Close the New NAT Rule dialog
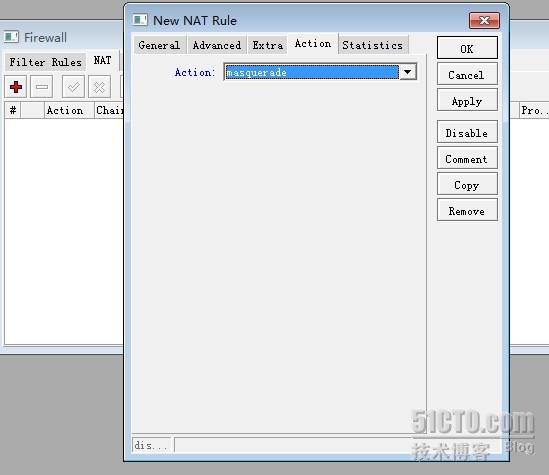The height and width of the screenshot is (475, 549). [x=484, y=21]
